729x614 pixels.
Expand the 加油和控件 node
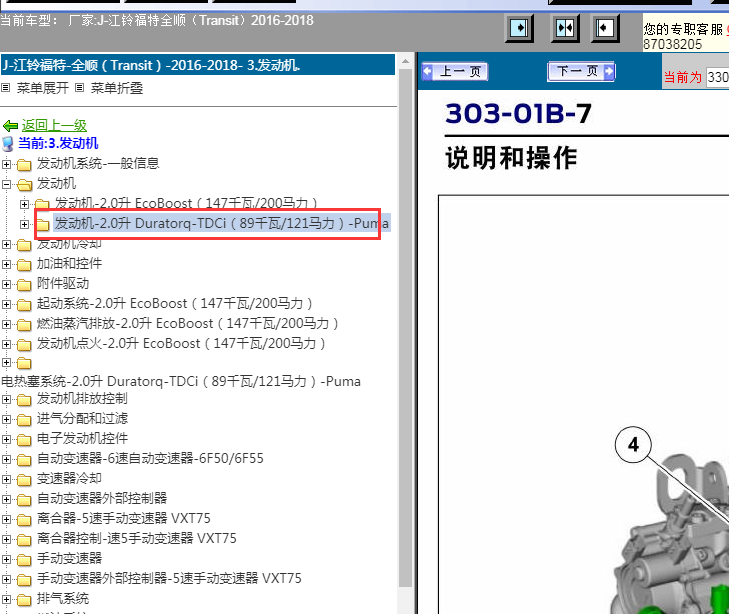point(7,264)
